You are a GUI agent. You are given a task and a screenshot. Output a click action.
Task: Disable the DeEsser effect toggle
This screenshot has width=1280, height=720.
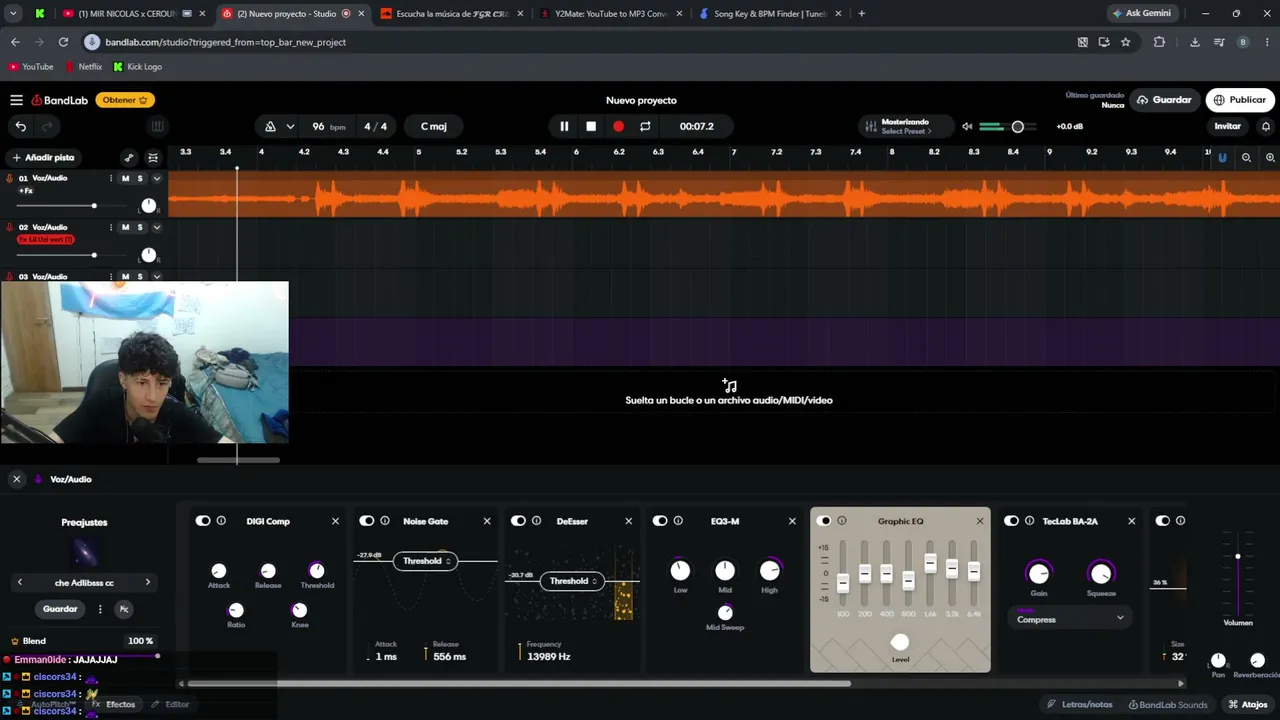(x=518, y=521)
